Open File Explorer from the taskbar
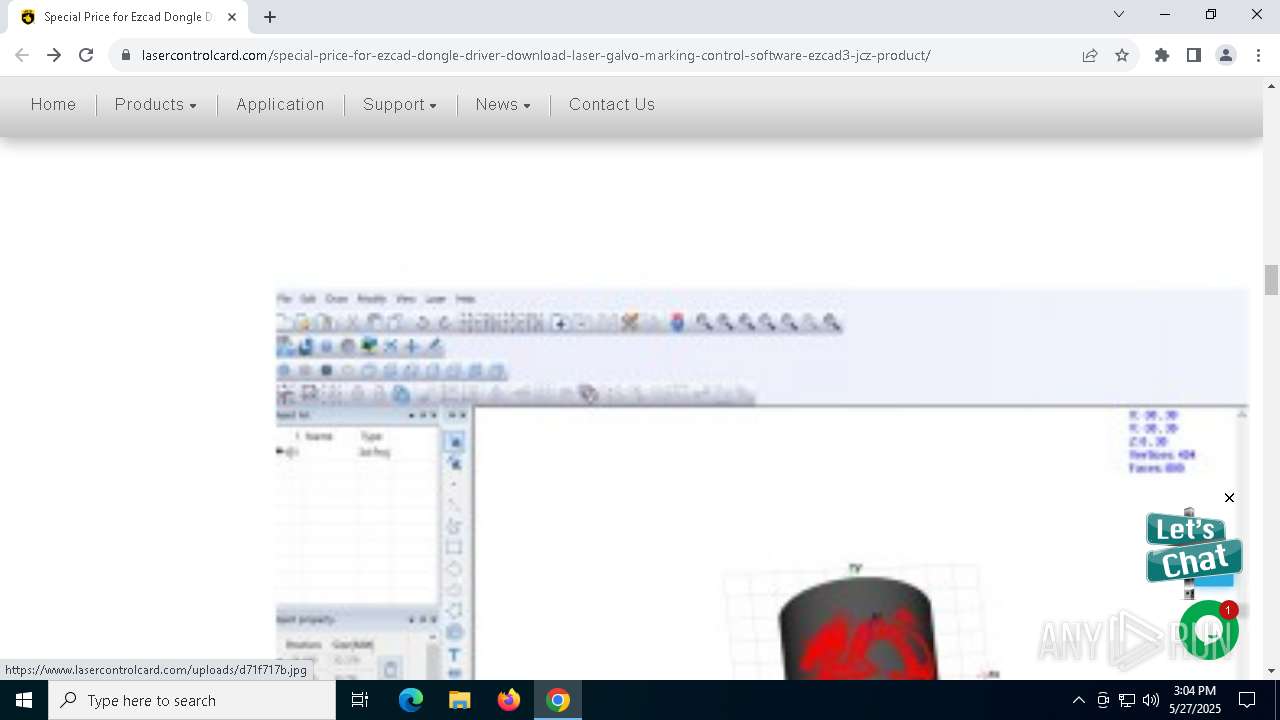Image resolution: width=1280 pixels, height=720 pixels. [x=459, y=700]
